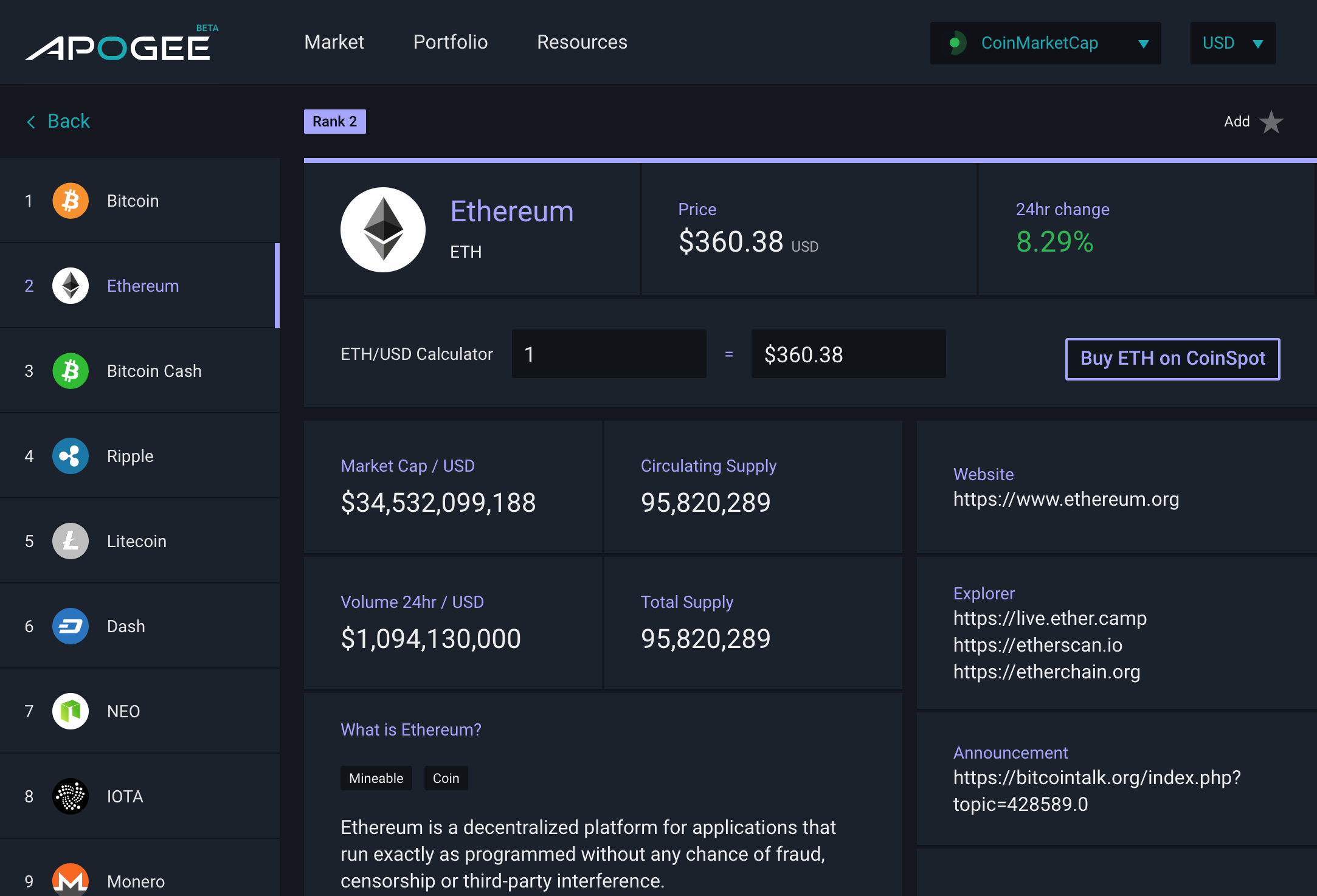Open the ethereum.org website link

tap(1066, 499)
